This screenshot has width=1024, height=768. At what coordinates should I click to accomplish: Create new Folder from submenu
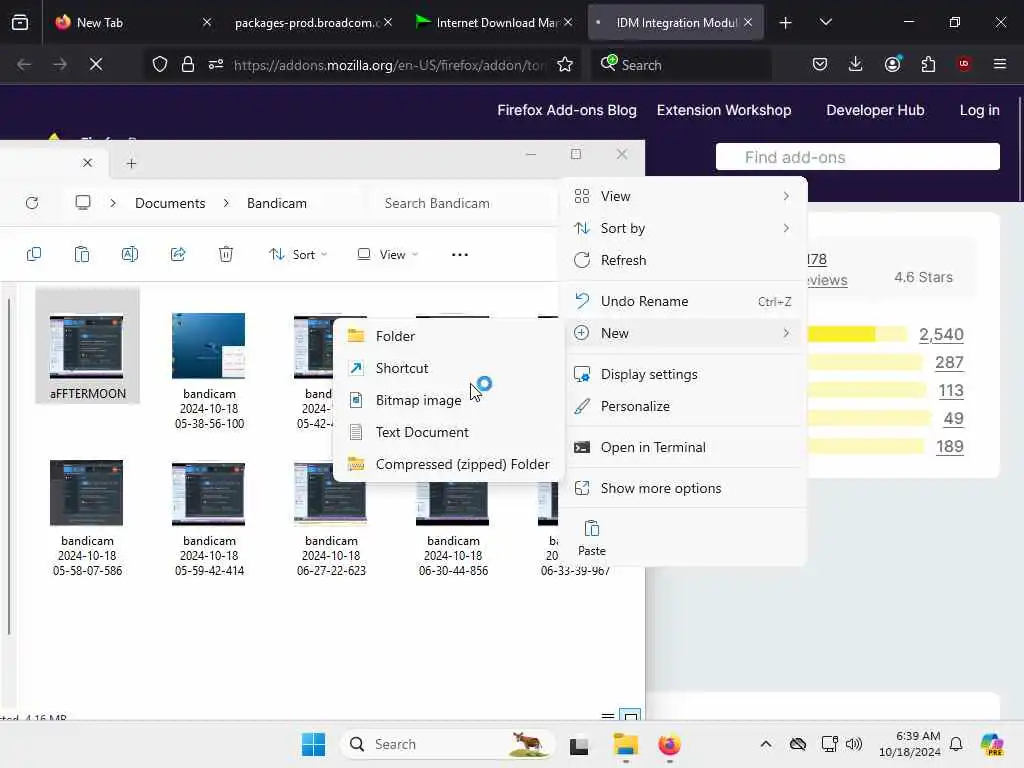pos(449,336)
